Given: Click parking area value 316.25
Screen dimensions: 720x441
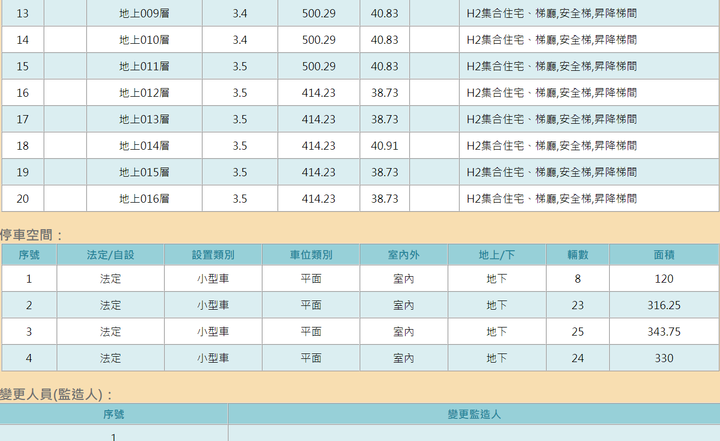Looking at the screenshot, I should tap(664, 305).
